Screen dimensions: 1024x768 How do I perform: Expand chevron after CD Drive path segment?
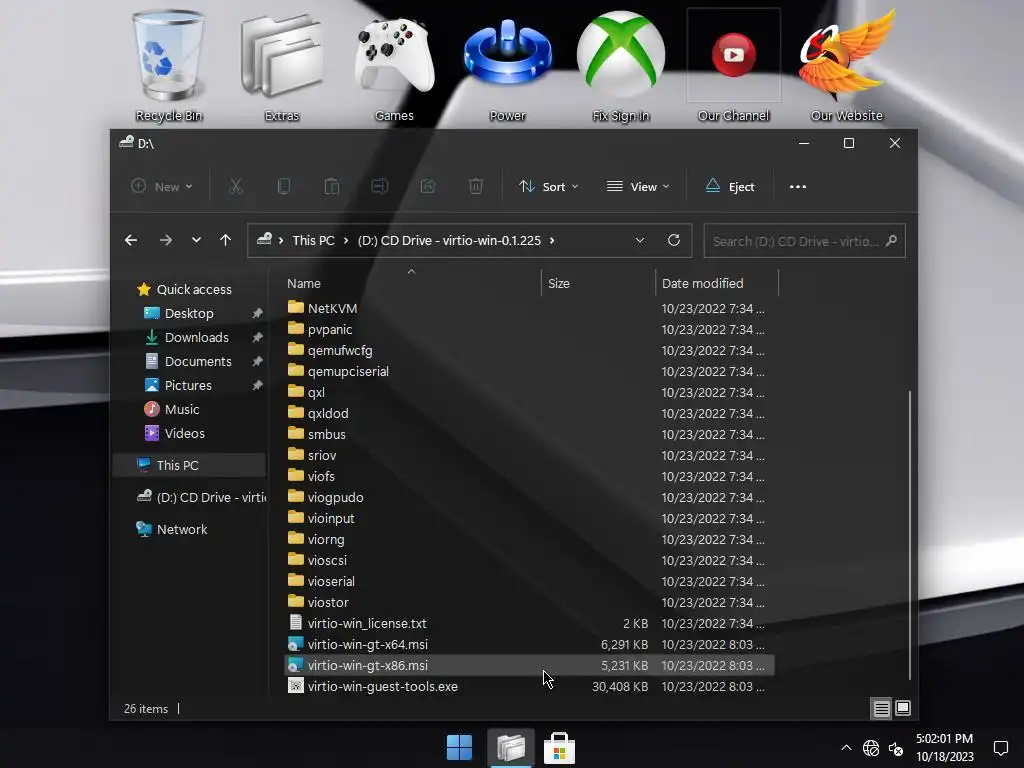coord(552,240)
